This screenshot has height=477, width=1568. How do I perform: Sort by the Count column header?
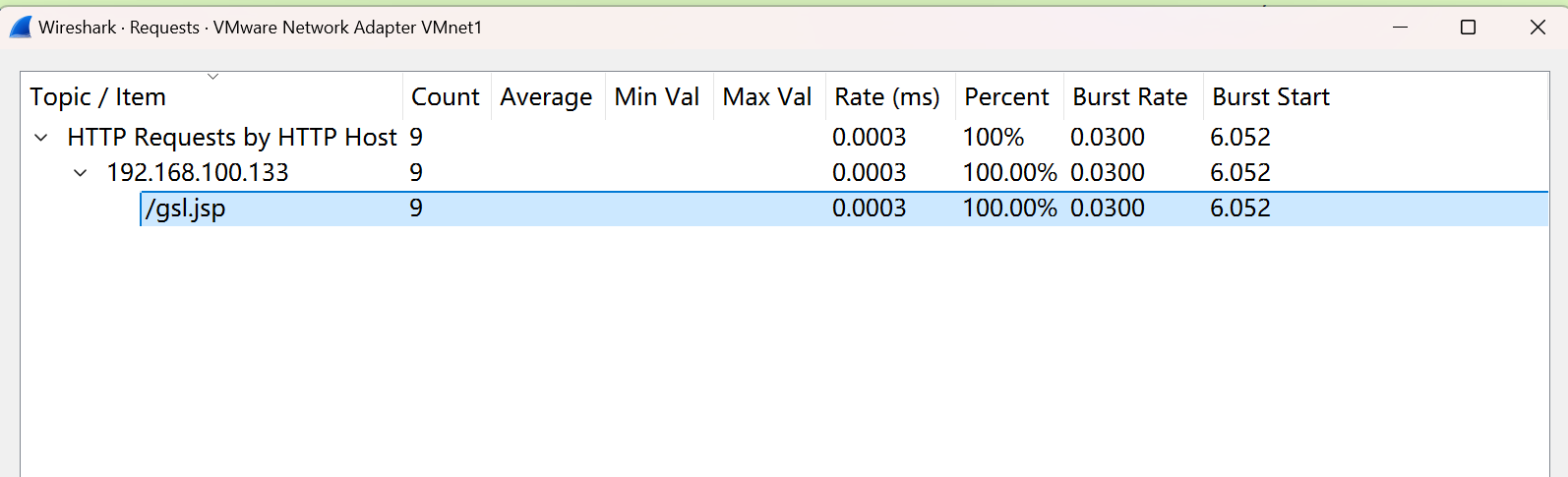click(x=445, y=97)
